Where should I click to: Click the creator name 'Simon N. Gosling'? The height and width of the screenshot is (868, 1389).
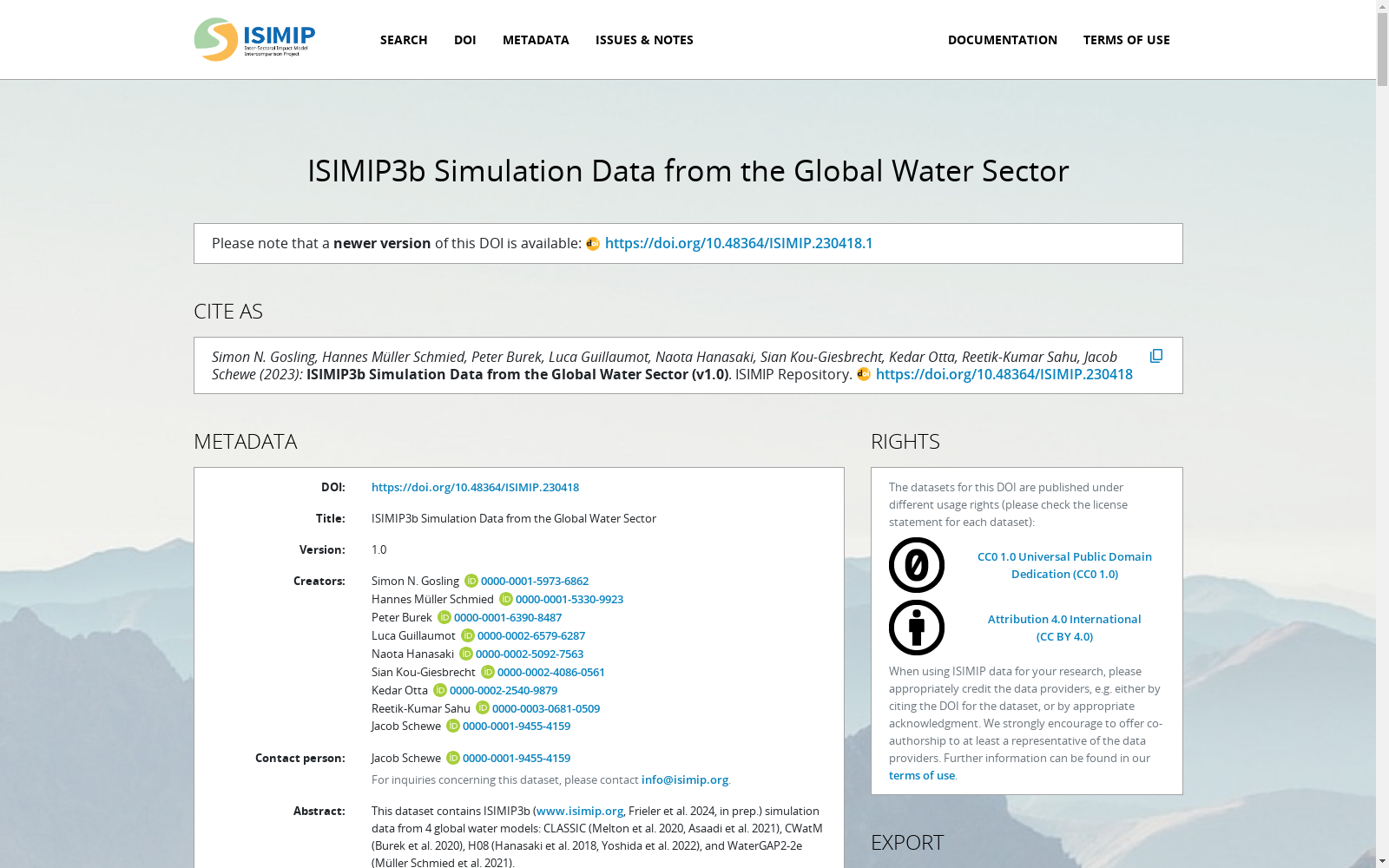pyautogui.click(x=415, y=581)
